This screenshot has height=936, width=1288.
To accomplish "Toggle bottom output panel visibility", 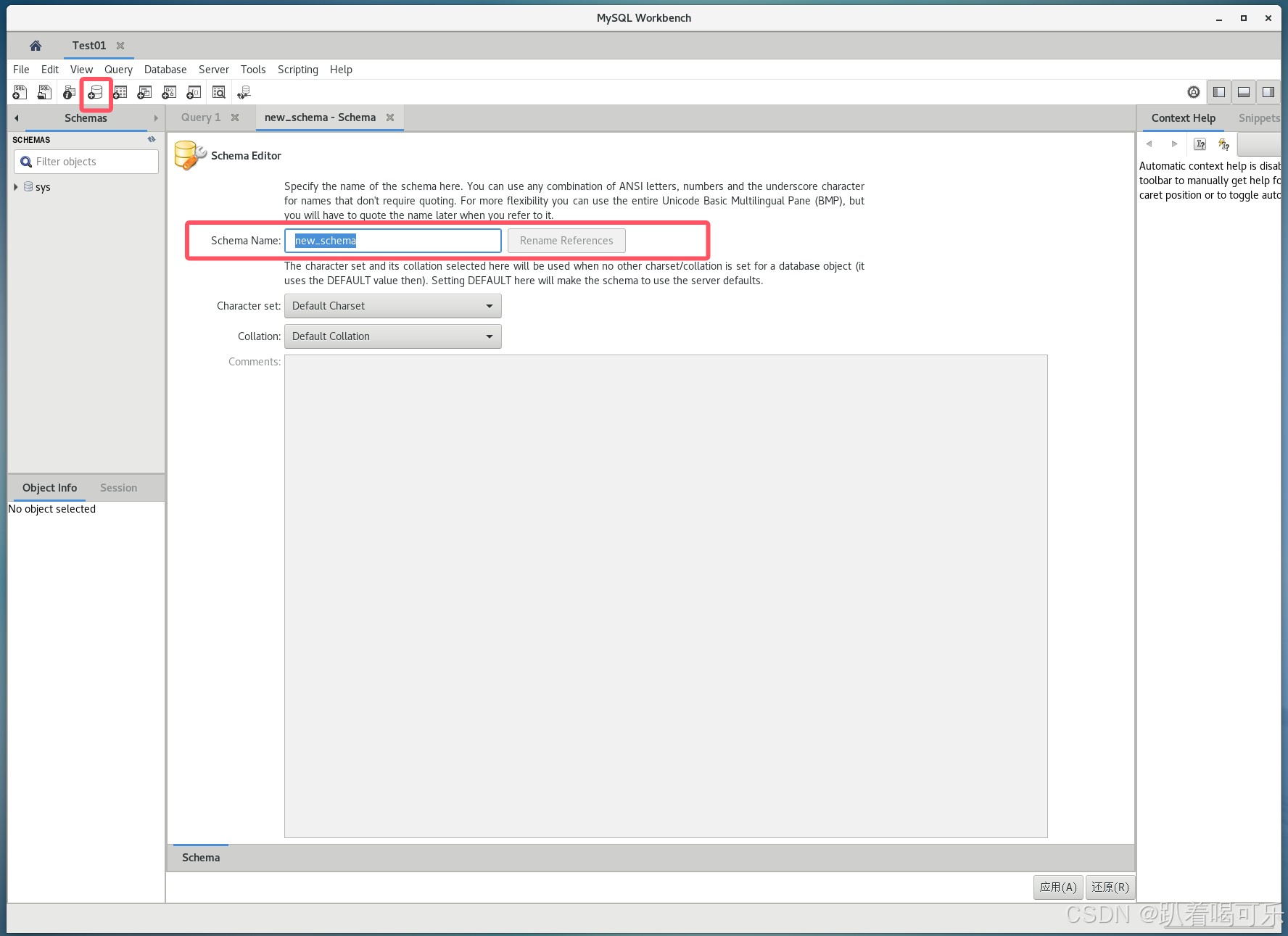I will [1244, 92].
